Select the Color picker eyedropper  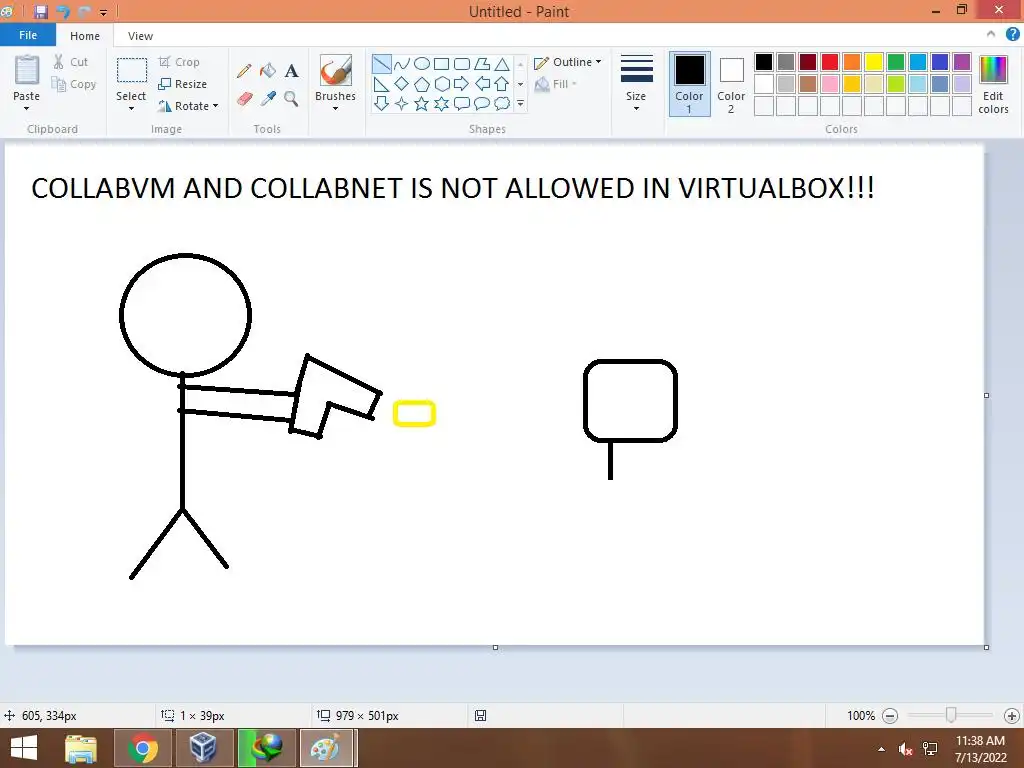pyautogui.click(x=268, y=99)
